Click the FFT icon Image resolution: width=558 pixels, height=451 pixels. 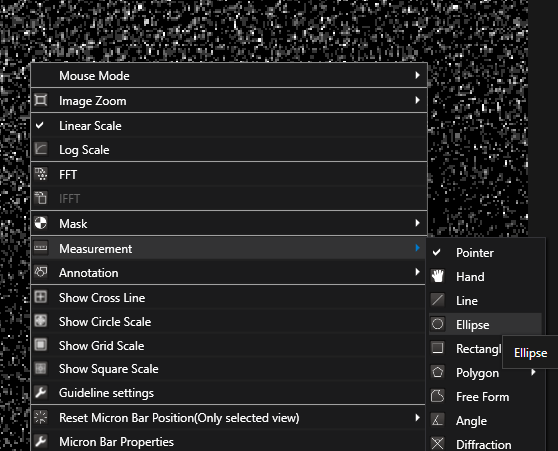41,174
